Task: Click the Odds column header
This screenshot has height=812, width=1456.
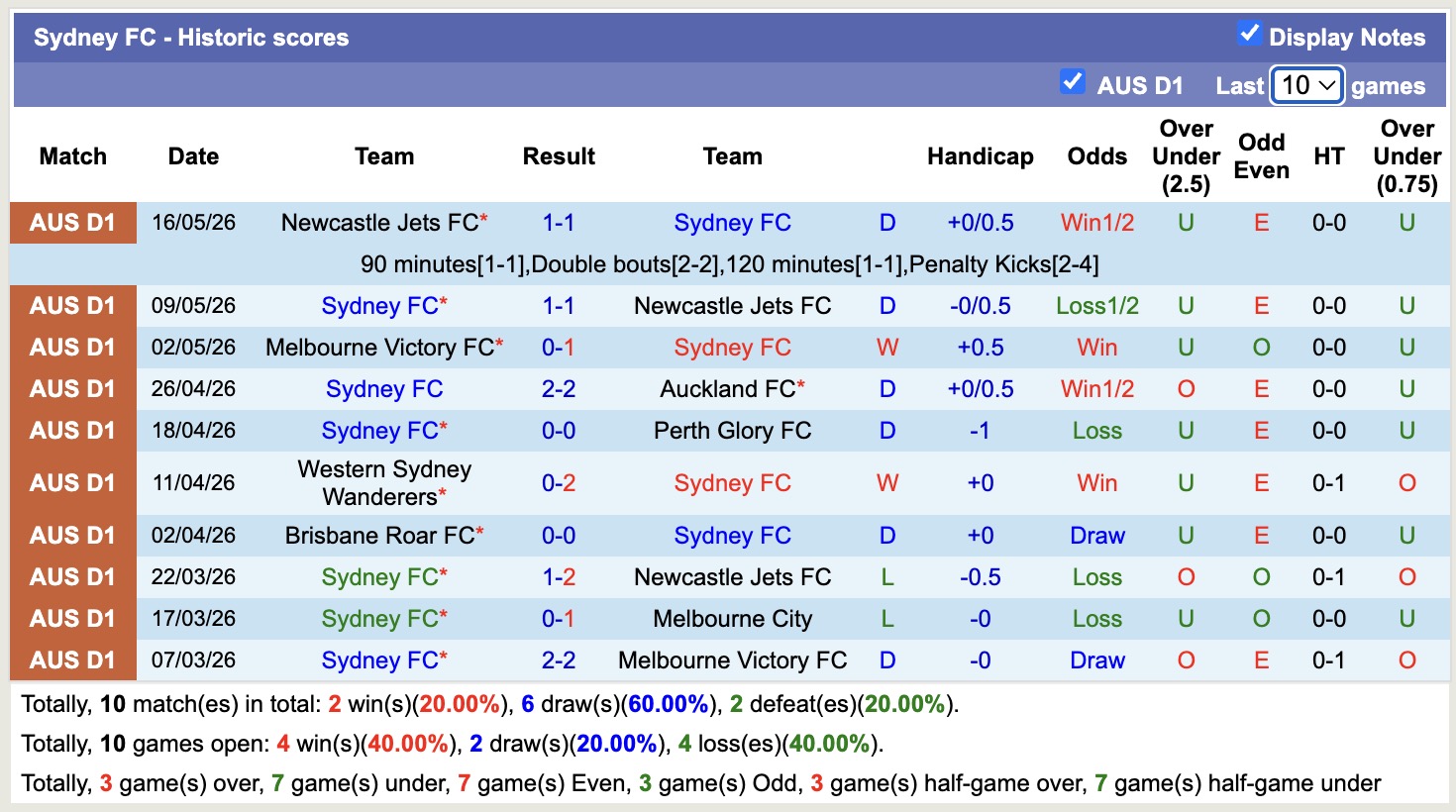Action: [x=1097, y=156]
